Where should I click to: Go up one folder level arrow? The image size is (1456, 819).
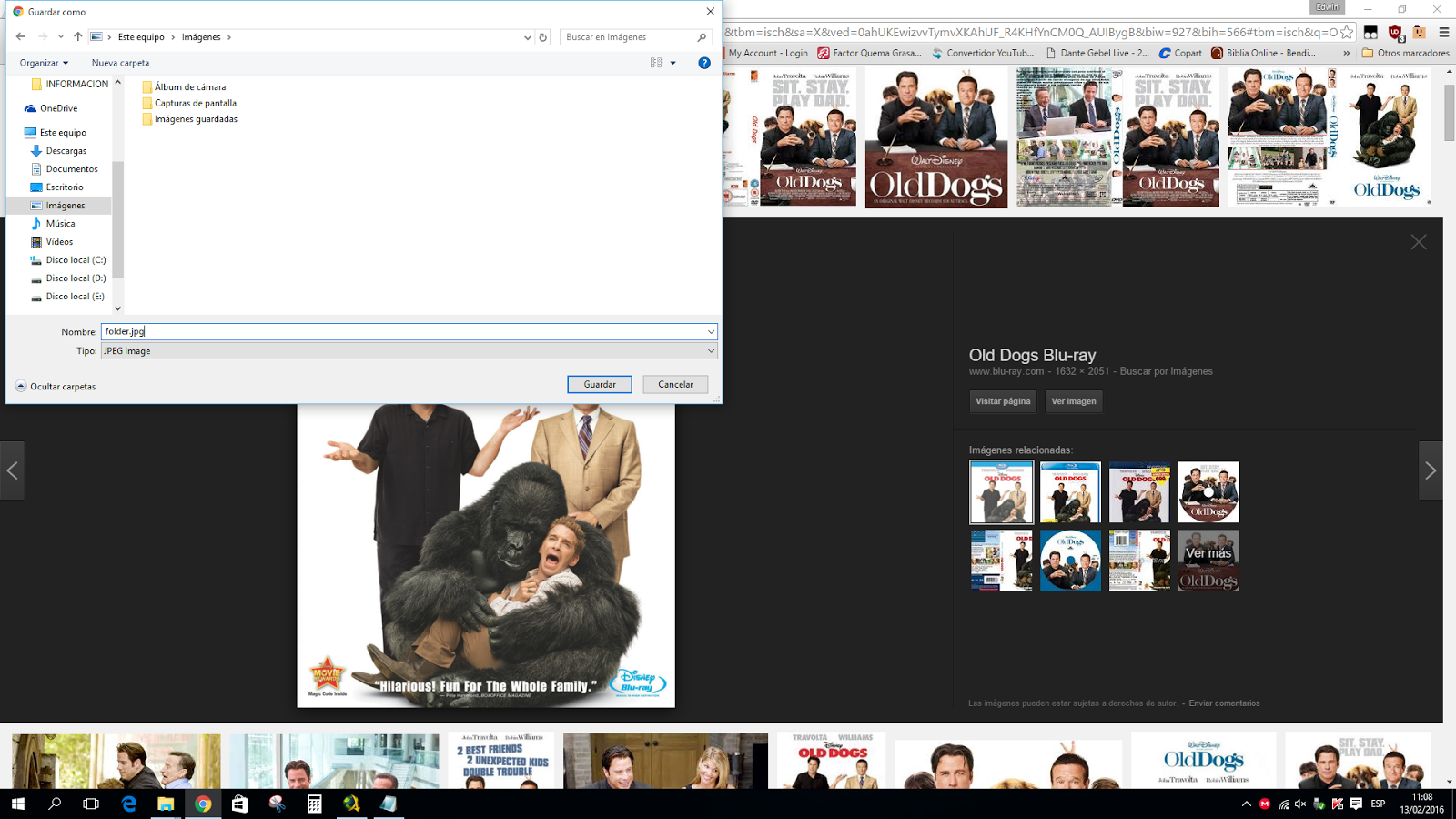[x=78, y=37]
